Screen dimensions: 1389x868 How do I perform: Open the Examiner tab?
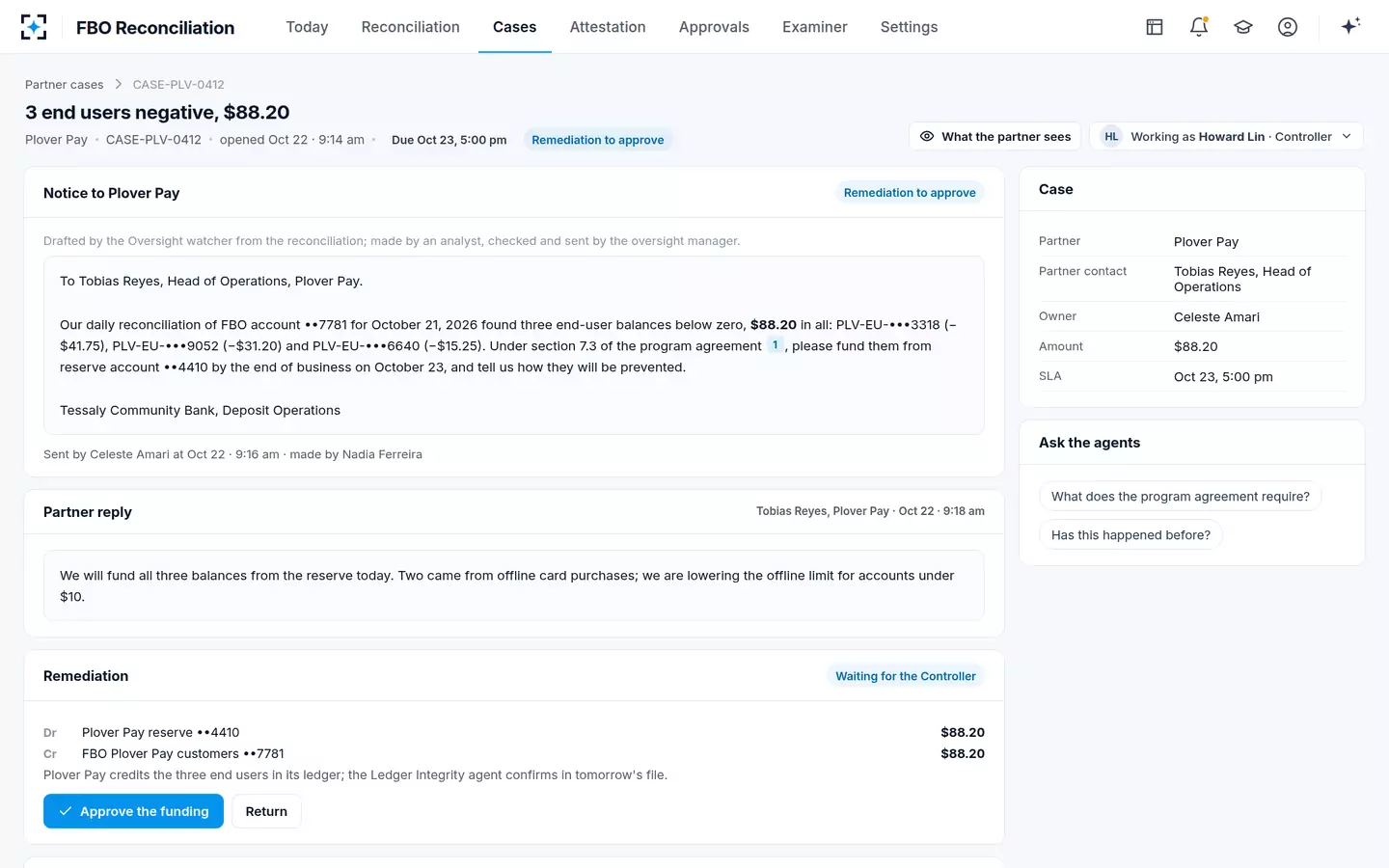pyautogui.click(x=814, y=27)
